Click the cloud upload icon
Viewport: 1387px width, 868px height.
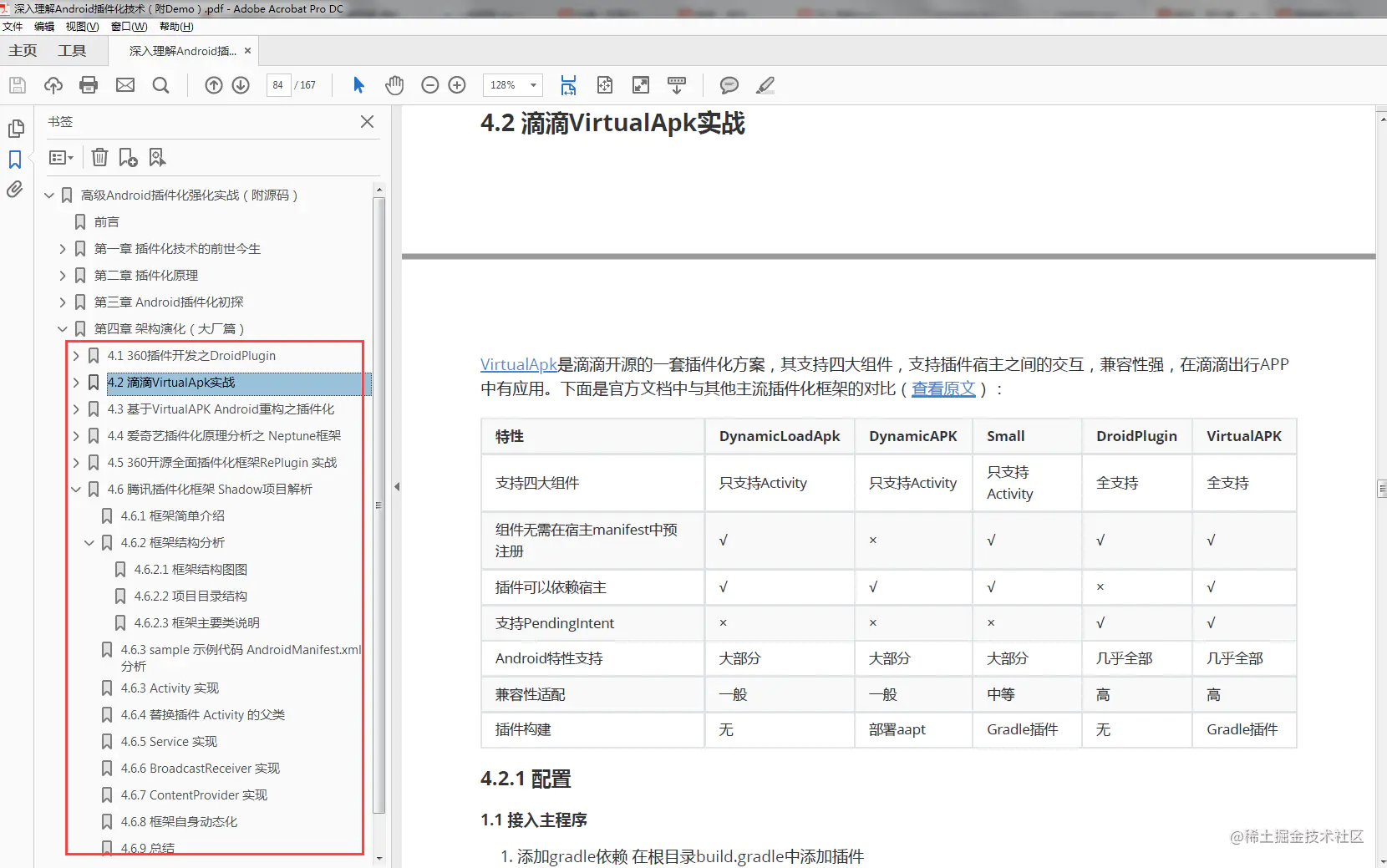(x=53, y=85)
